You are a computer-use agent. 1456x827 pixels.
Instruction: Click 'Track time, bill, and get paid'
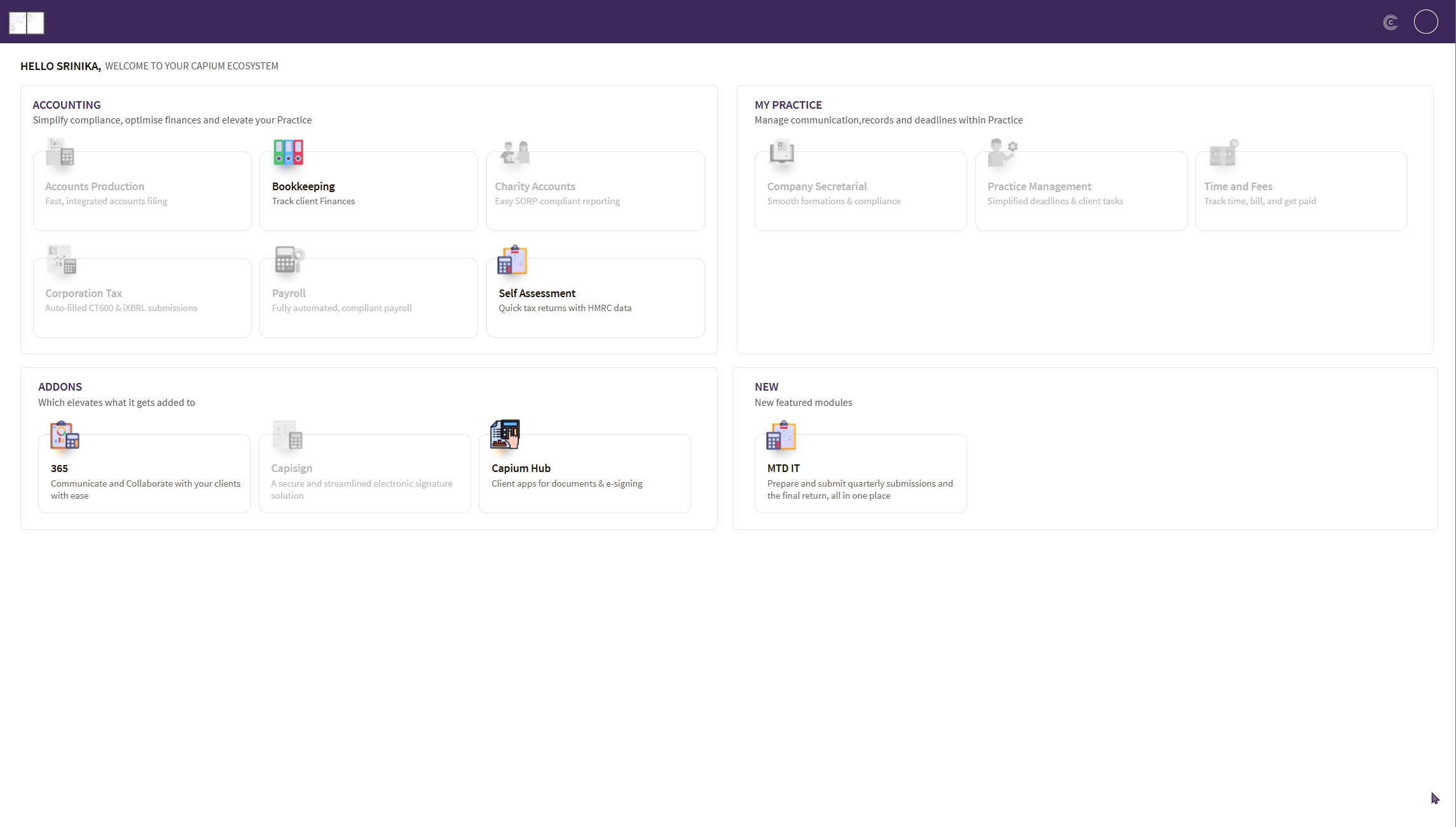pos(1260,201)
